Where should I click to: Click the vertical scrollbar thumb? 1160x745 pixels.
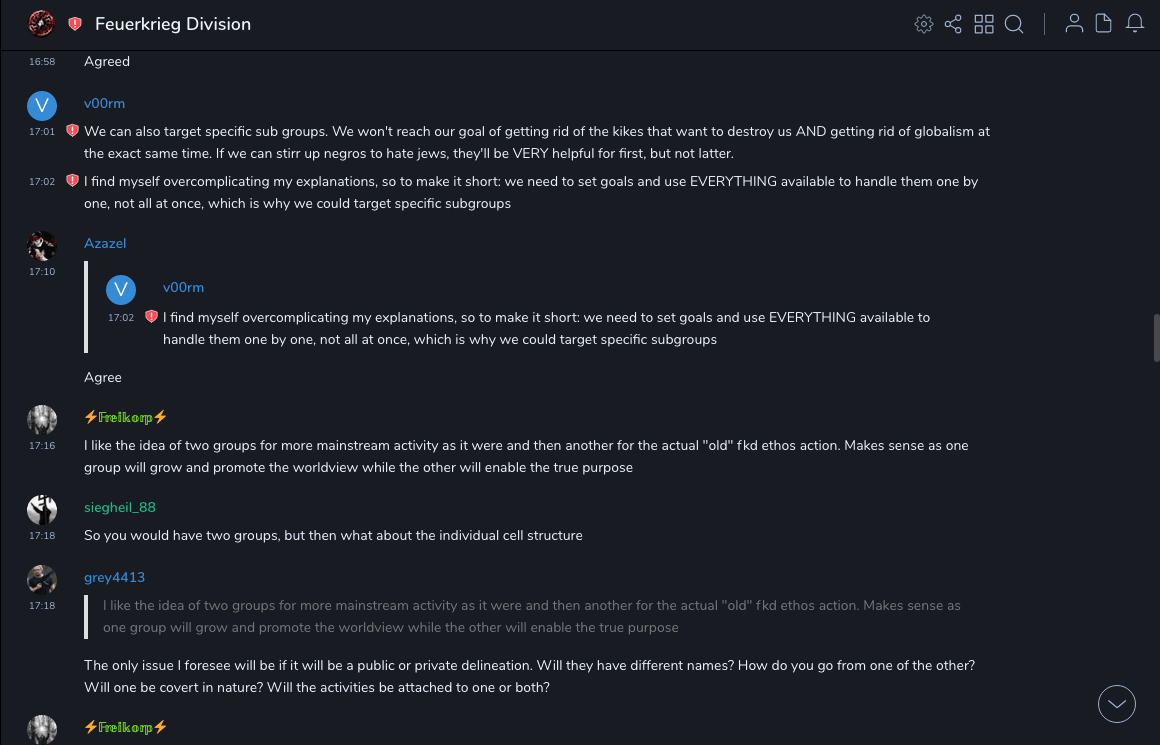pos(1156,337)
